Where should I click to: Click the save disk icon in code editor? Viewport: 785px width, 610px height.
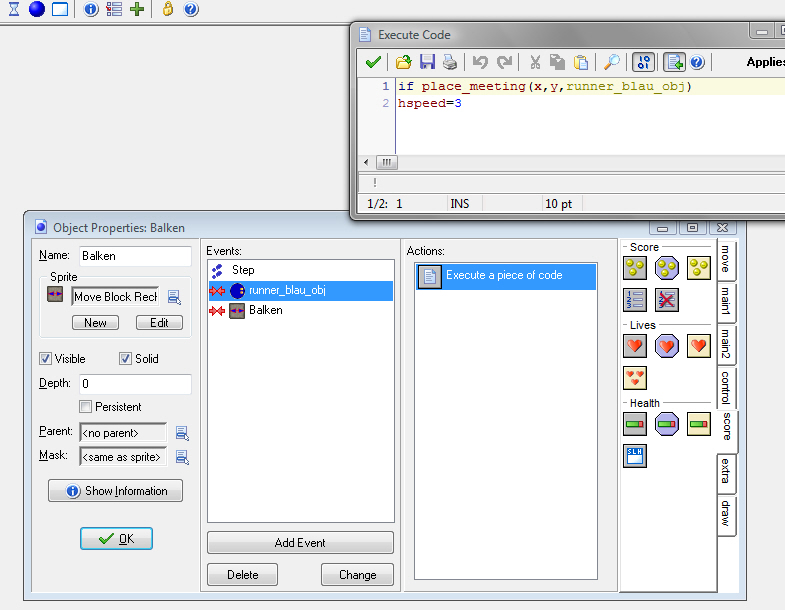coord(427,62)
